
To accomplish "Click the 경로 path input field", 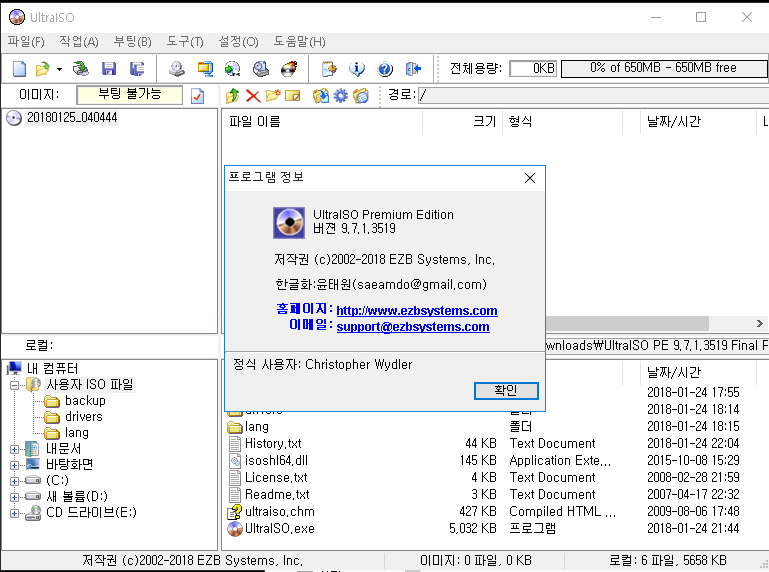I will point(593,95).
